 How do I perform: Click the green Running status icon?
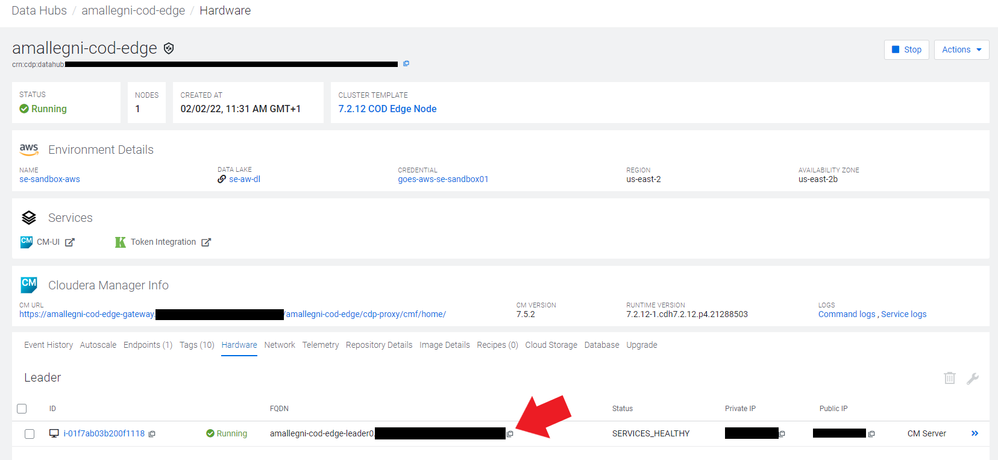click(24, 109)
